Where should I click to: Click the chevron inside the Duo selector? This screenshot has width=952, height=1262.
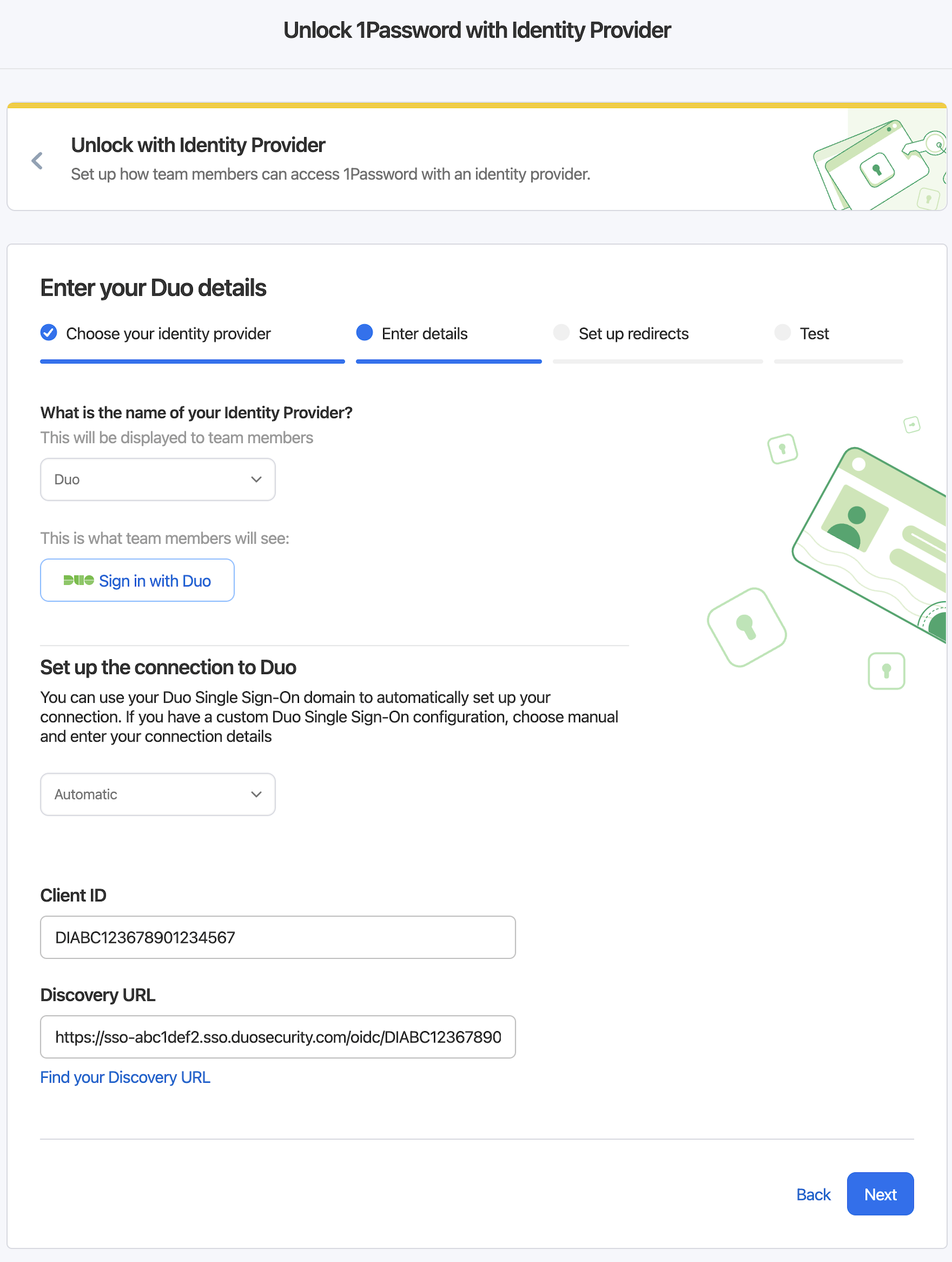pos(256,479)
